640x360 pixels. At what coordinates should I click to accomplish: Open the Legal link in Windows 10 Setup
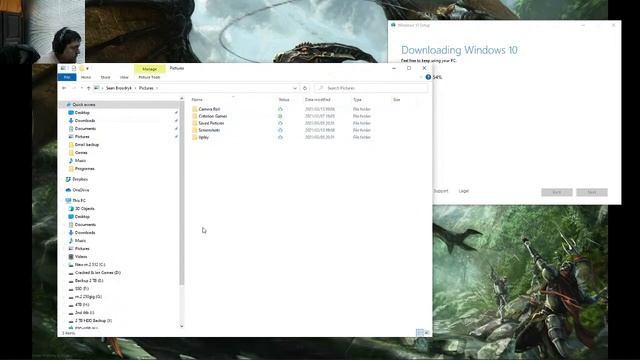click(464, 191)
